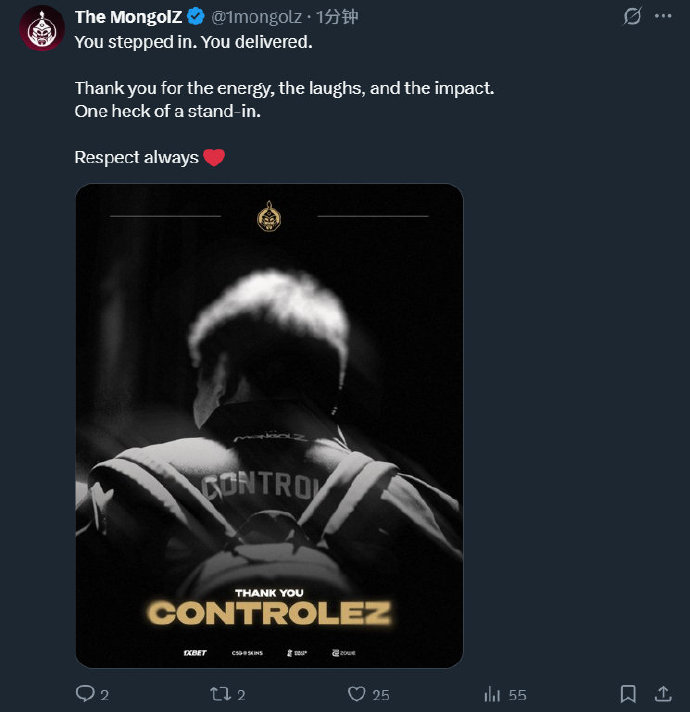Click the reply speech bubble icon
This screenshot has height=712, width=690.
coord(85,694)
